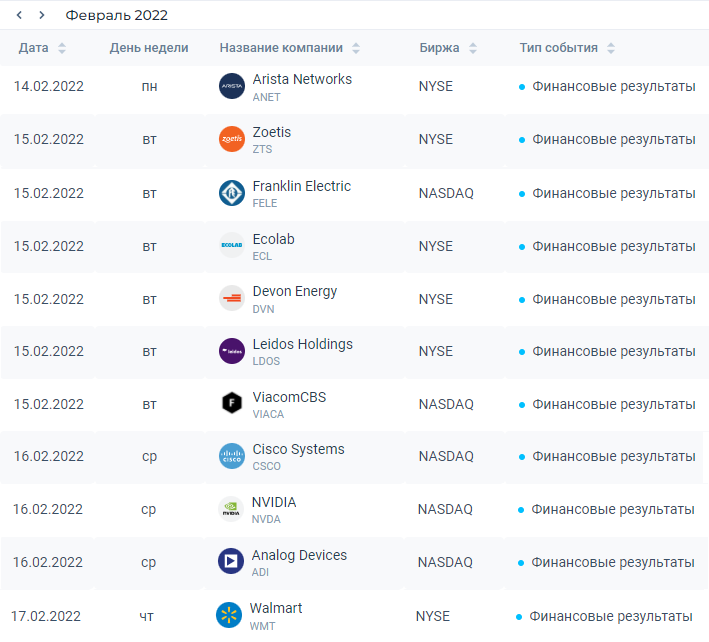709x642 pixels.
Task: Click the Ecolab logo
Action: pos(232,245)
